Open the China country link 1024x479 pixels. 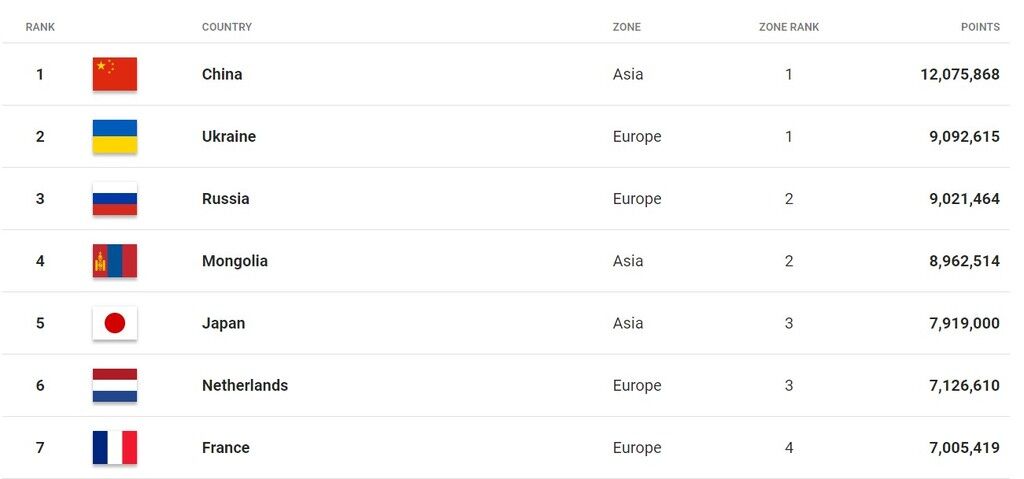[222, 74]
